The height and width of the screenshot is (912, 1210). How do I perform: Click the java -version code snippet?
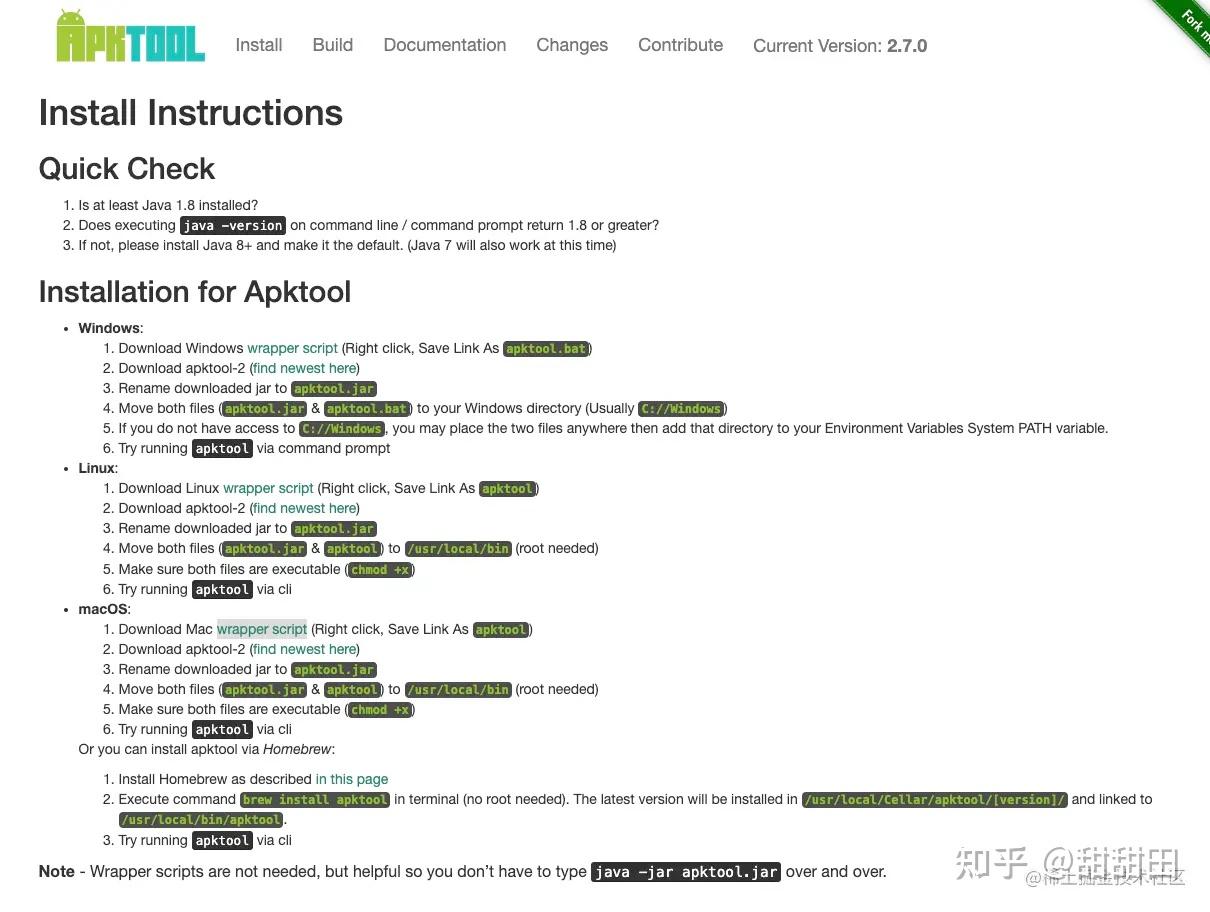pyautogui.click(x=233, y=226)
